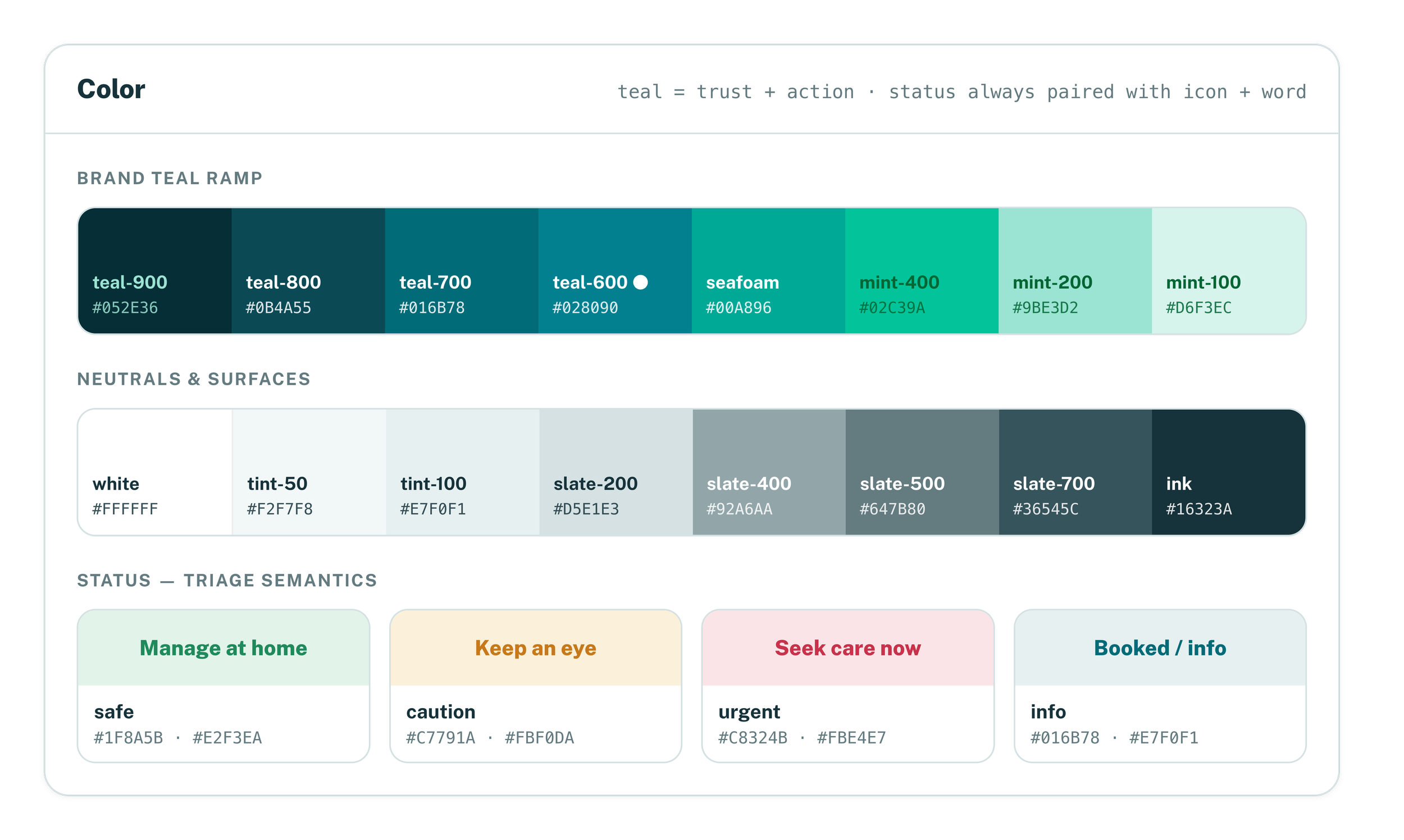Pick the slate-400 swatch
1404x840 pixels.
tap(769, 472)
